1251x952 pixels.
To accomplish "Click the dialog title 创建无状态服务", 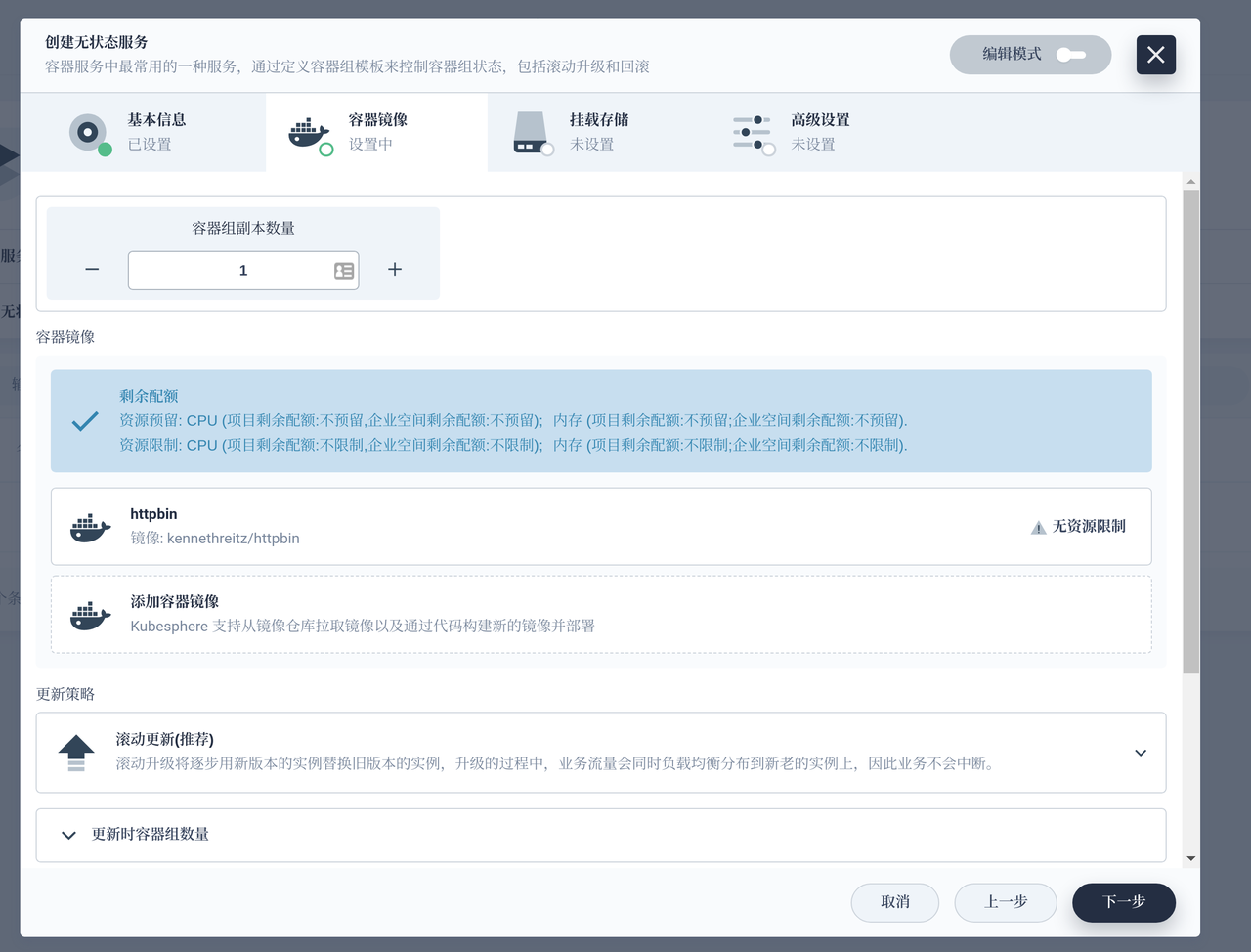I will click(x=97, y=42).
